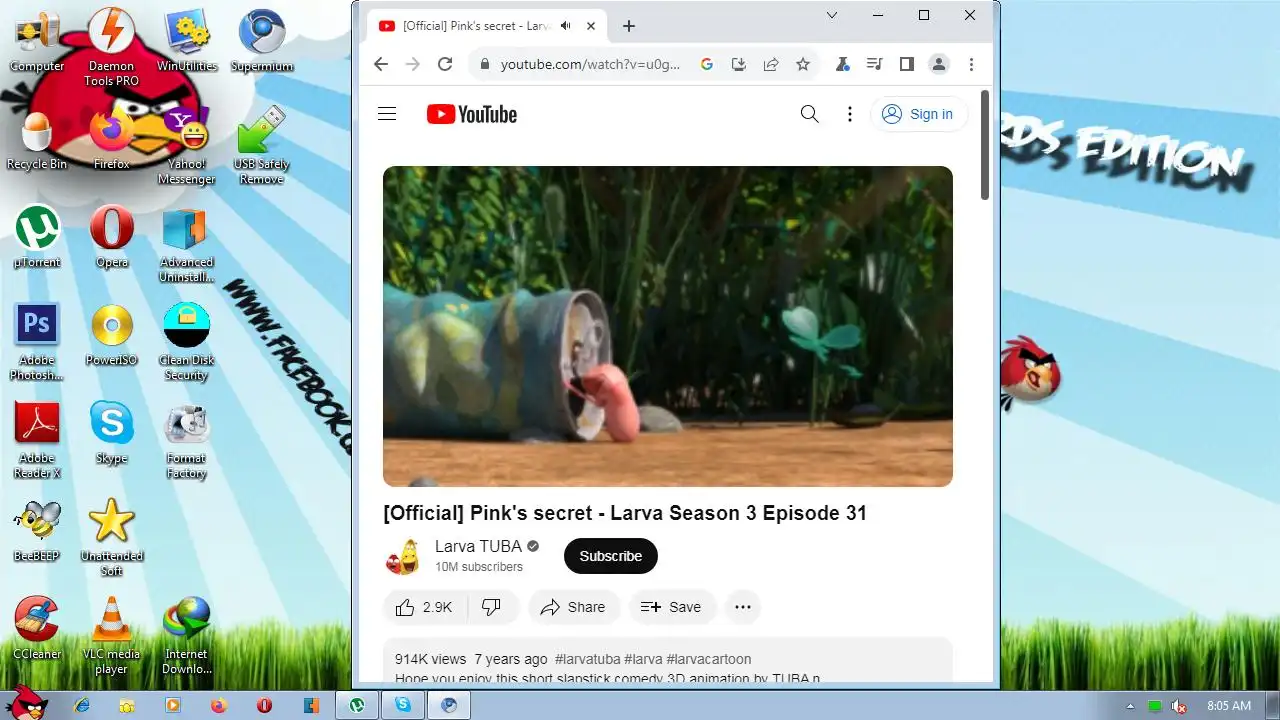Open Advanced Uninstaller desktop icon
1280x720 pixels.
(186, 244)
